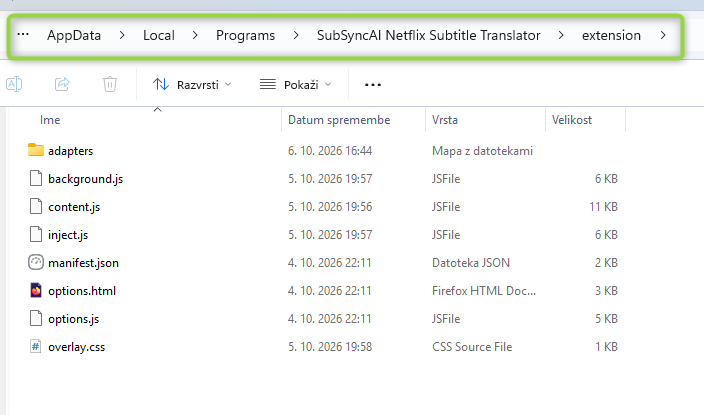The image size is (704, 415).
Task: Sort by Ime column header
Action: tap(50, 120)
